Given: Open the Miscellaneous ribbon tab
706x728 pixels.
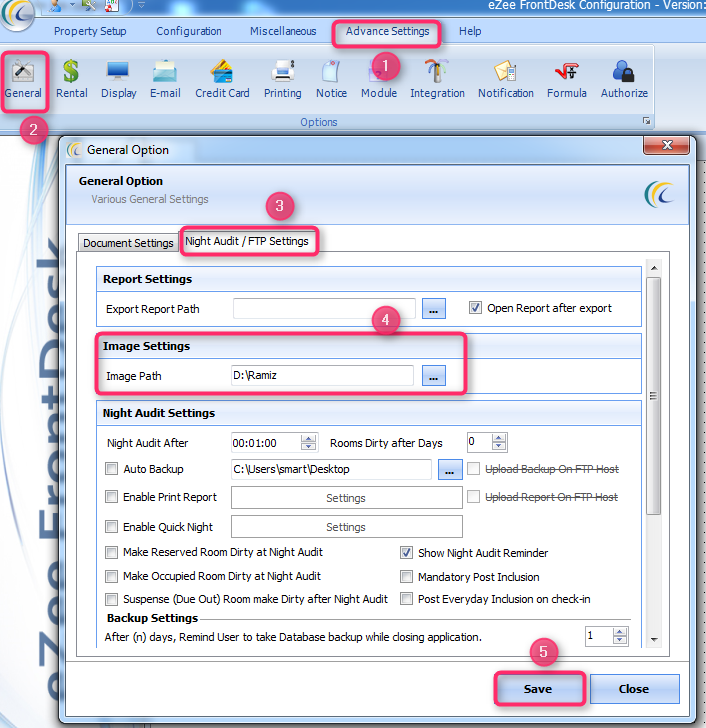Looking at the screenshot, I should tap(283, 31).
